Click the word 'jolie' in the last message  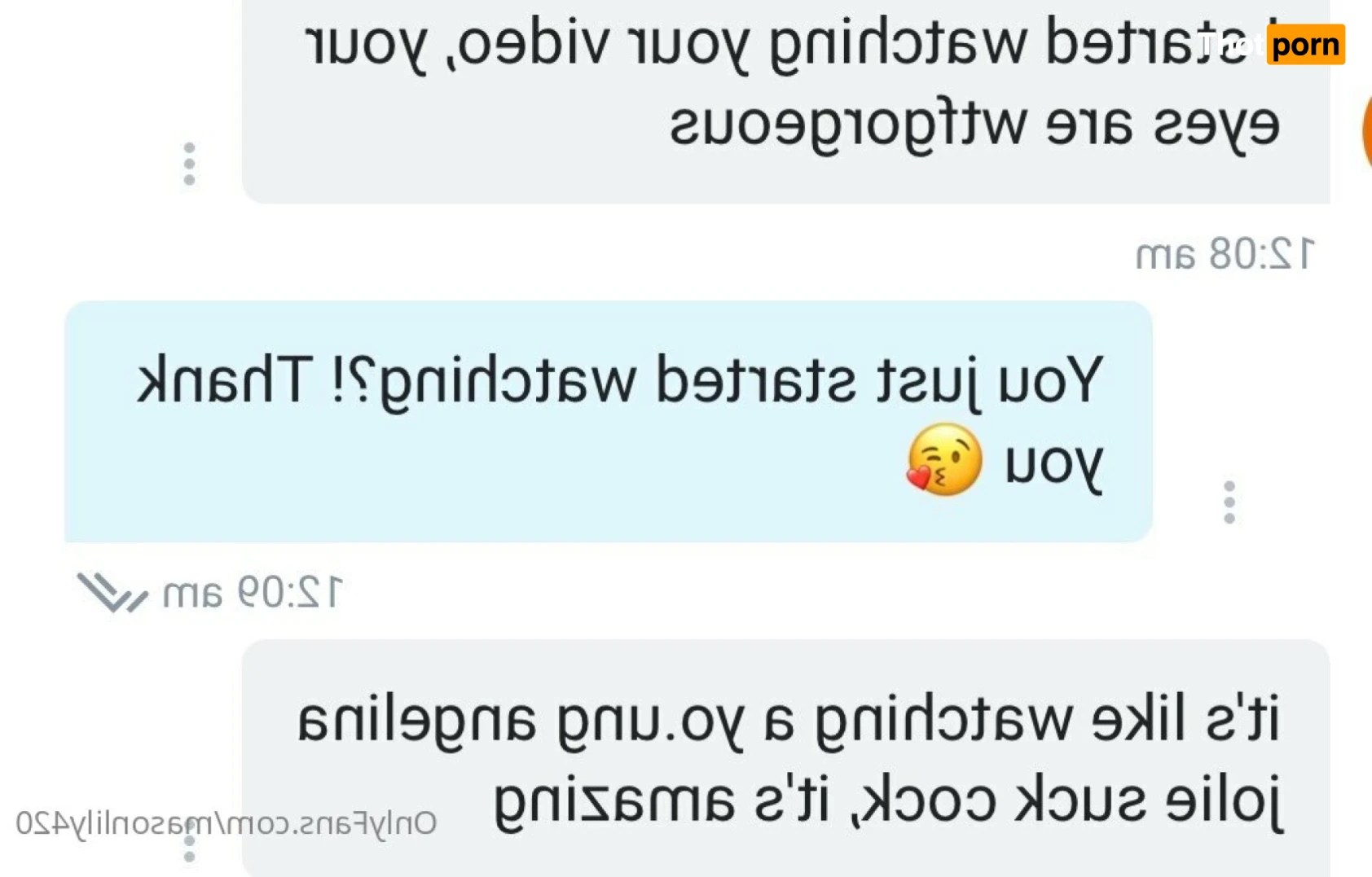click(1225, 802)
